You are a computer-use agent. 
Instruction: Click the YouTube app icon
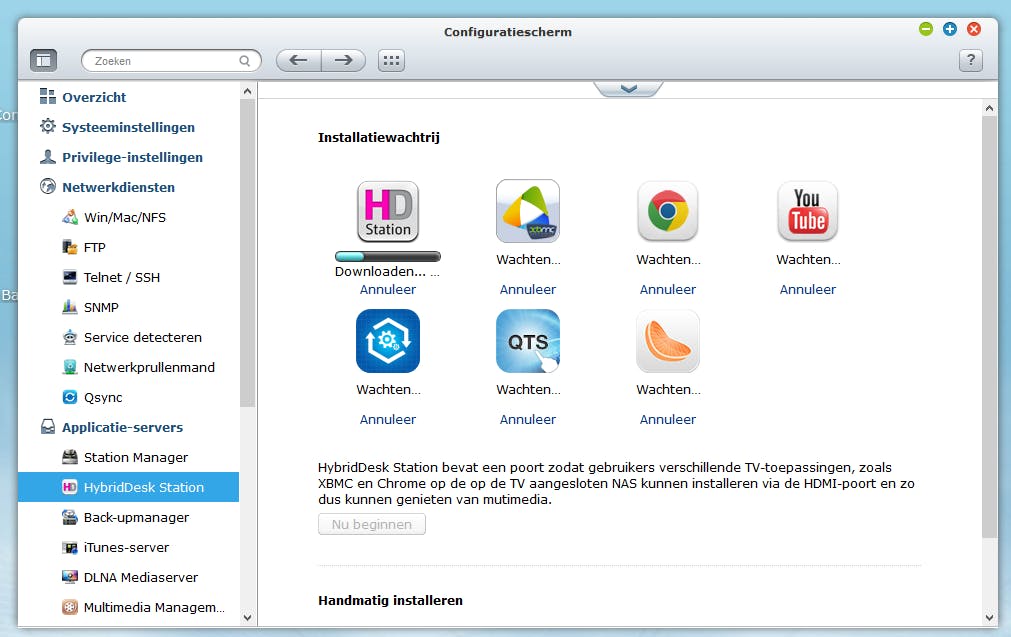click(807, 211)
